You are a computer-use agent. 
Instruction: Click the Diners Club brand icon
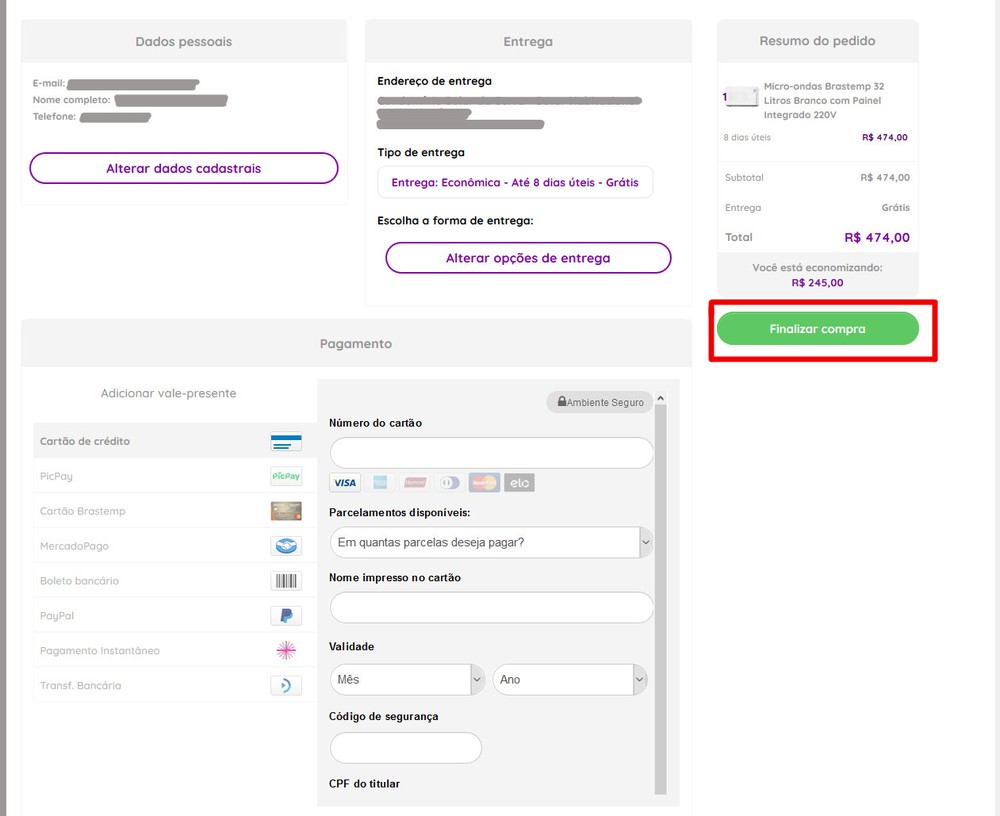(x=450, y=483)
